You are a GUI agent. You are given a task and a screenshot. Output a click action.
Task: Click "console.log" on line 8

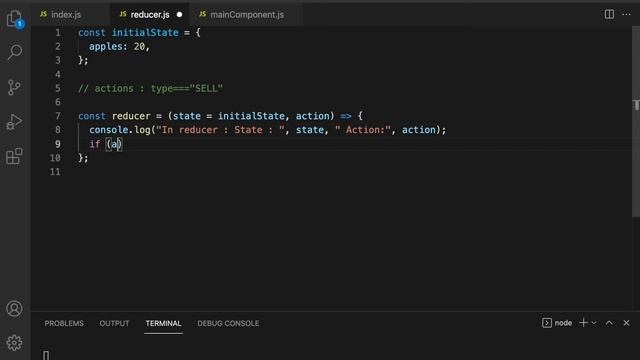120,130
